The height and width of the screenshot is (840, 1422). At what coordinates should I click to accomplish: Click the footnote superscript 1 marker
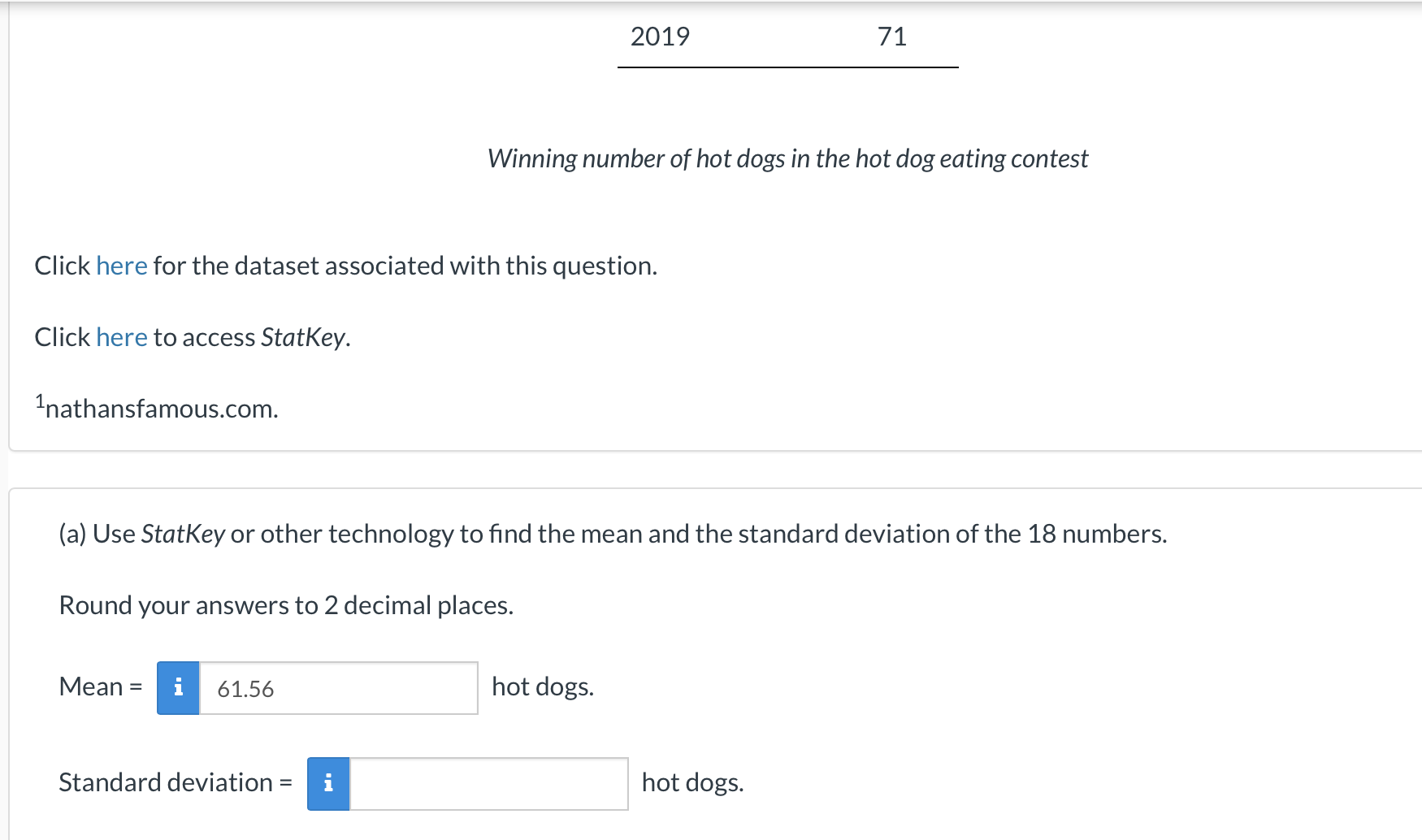[39, 401]
